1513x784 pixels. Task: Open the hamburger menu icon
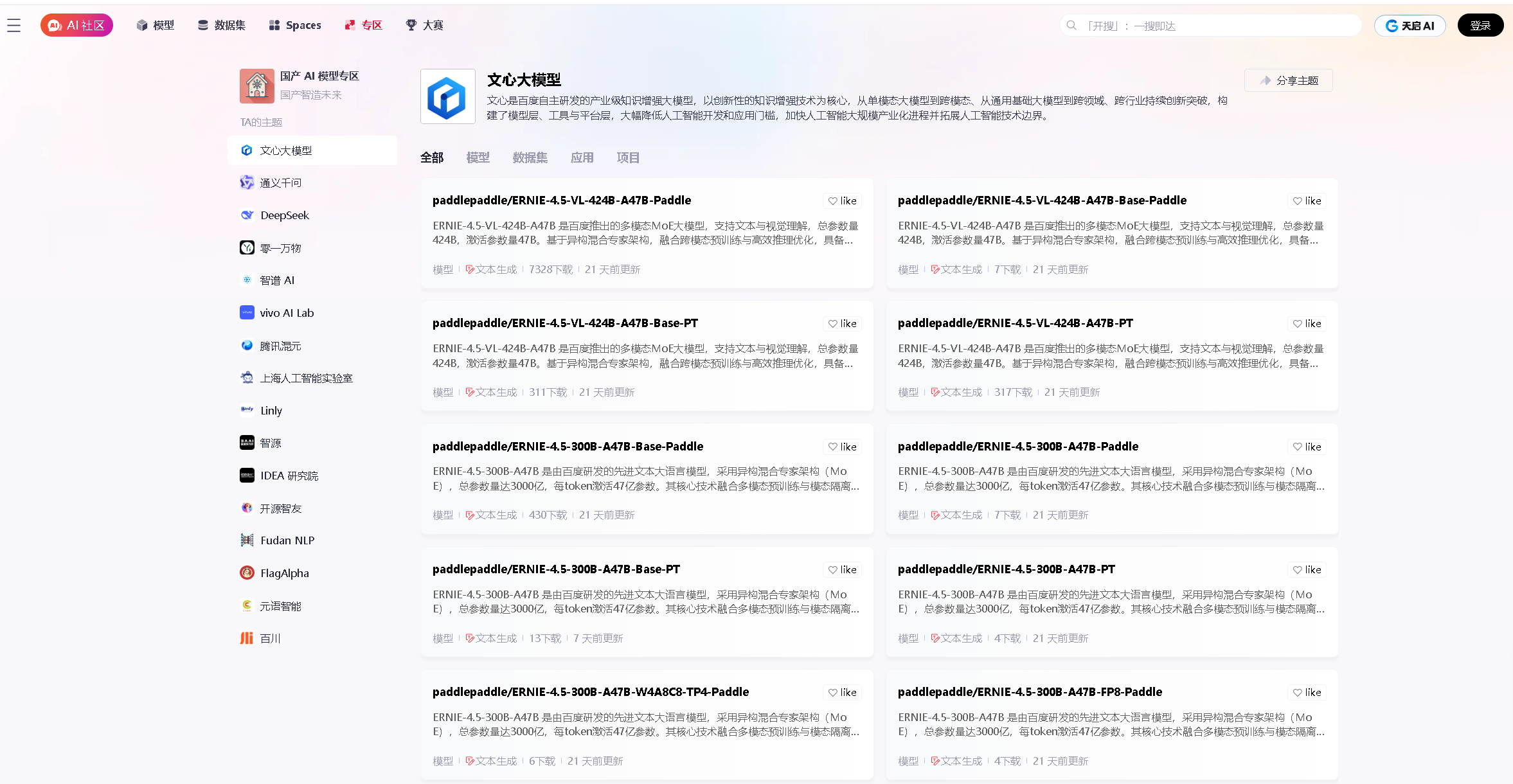[14, 25]
